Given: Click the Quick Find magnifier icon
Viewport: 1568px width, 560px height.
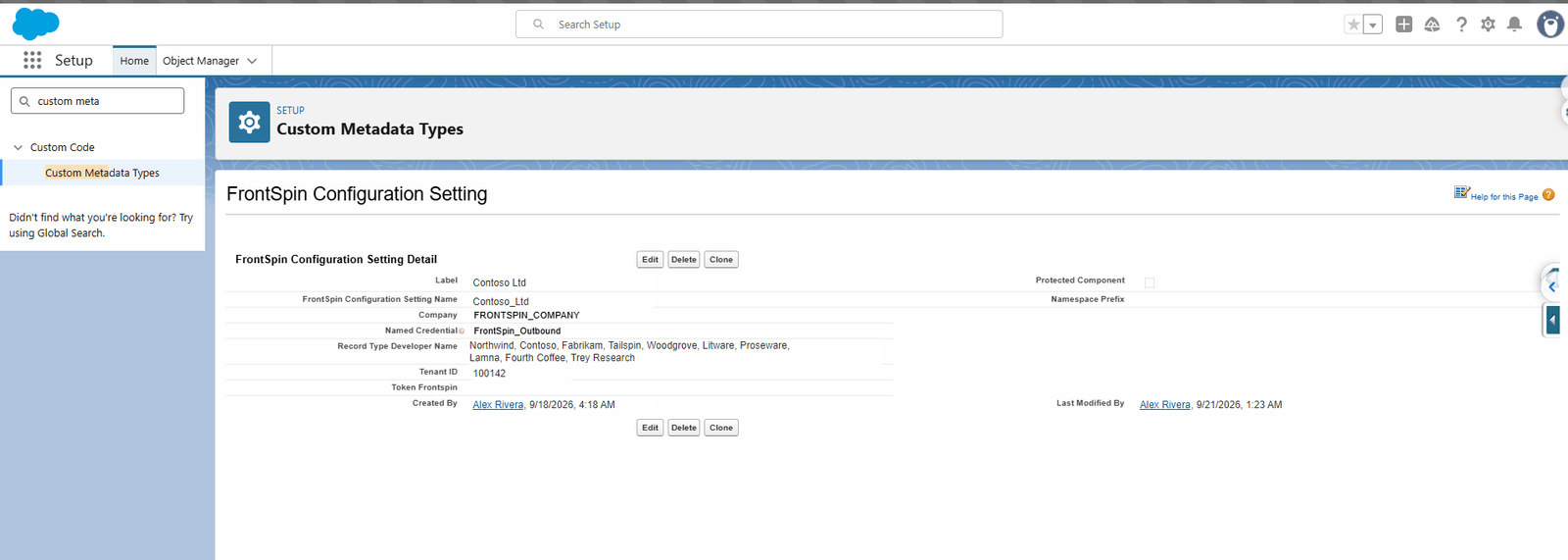Looking at the screenshot, I should click(x=24, y=101).
